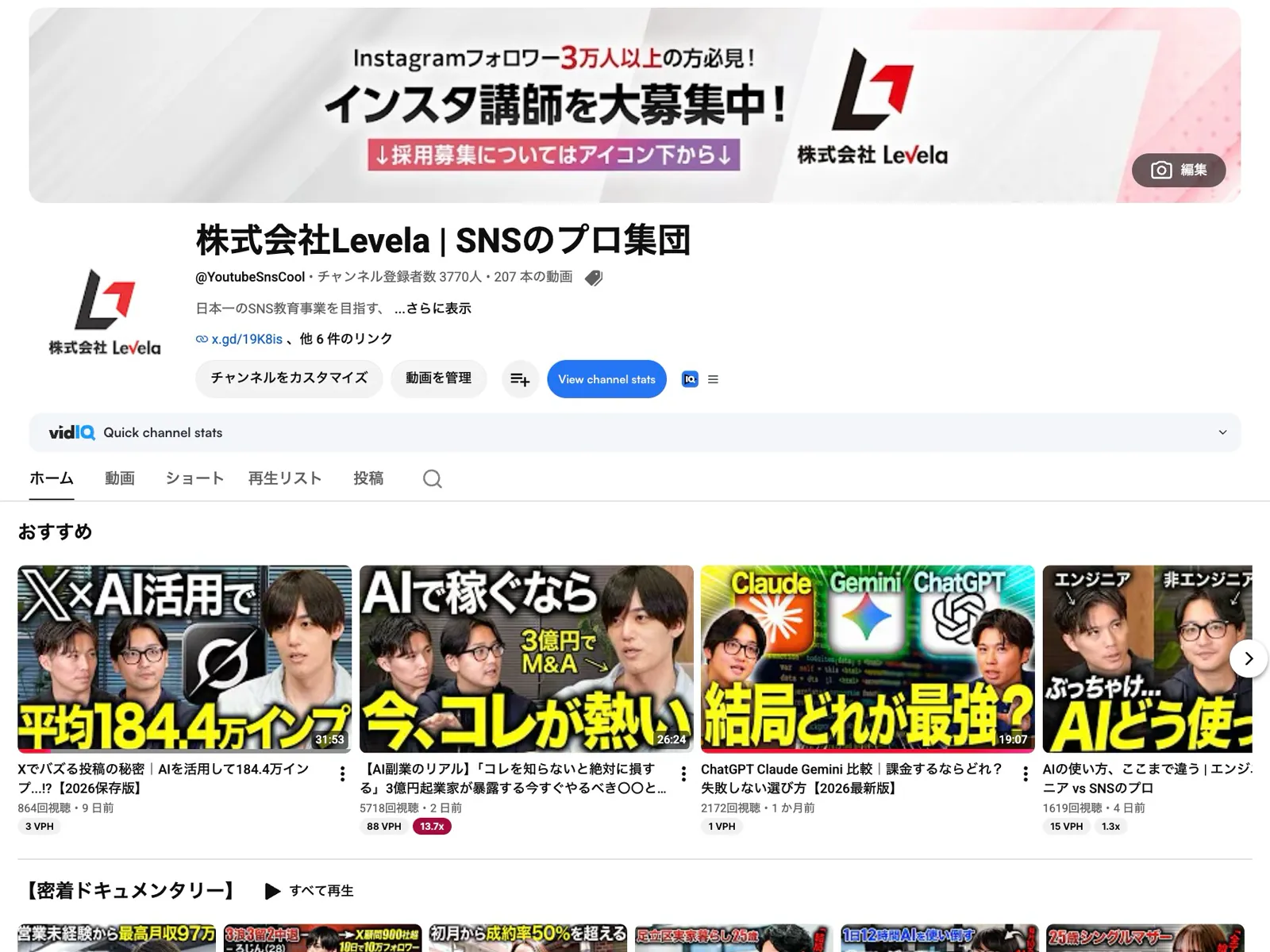
Task: Show more of the channel description
Action: (433, 308)
